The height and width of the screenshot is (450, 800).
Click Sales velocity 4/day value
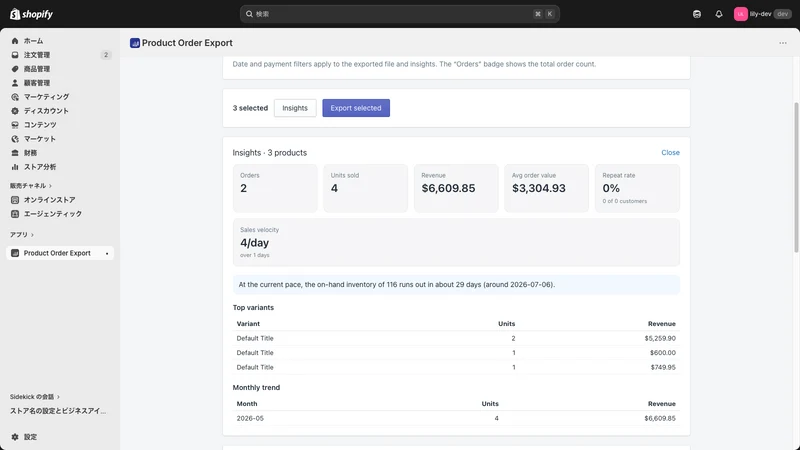pyautogui.click(x=255, y=243)
